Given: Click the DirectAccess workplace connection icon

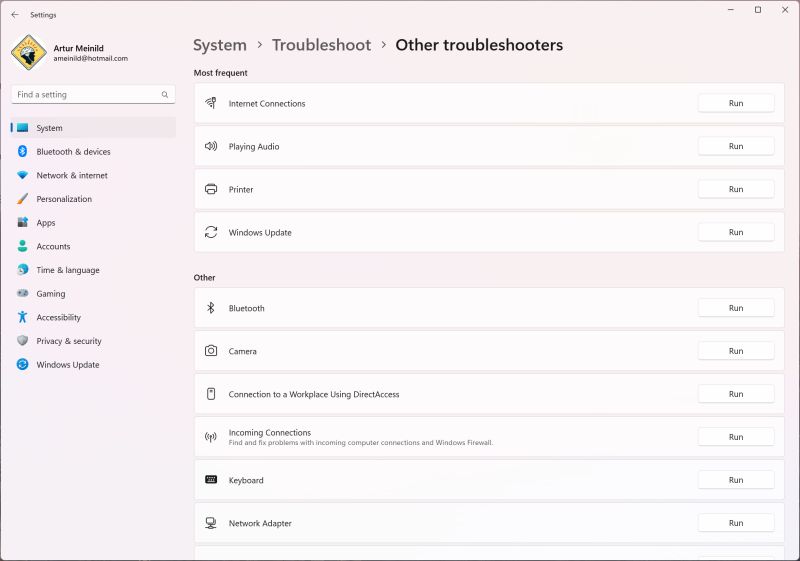Looking at the screenshot, I should [x=211, y=394].
